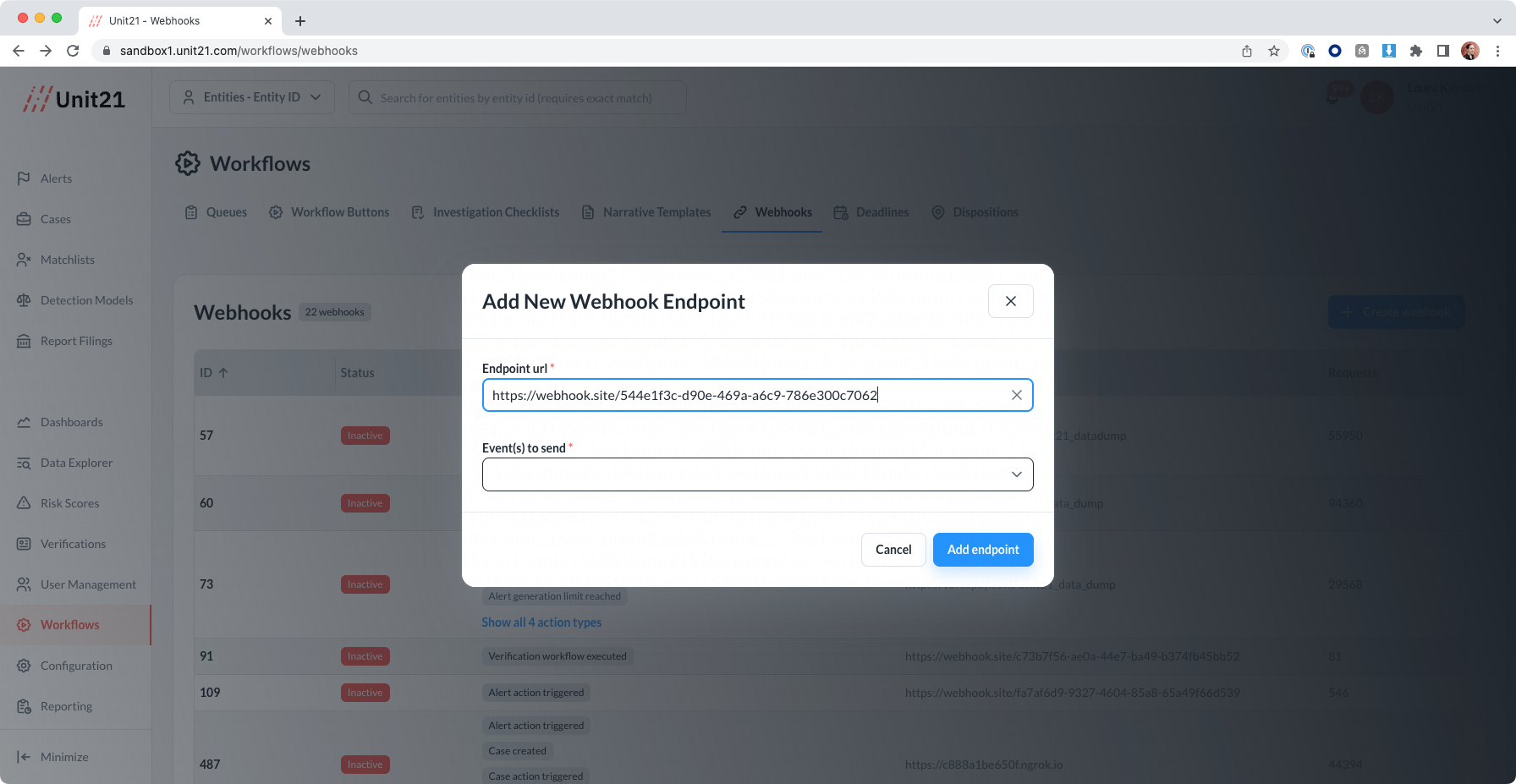This screenshot has width=1516, height=784.
Task: Open the Chrome tab search chevron
Action: coord(1497,21)
